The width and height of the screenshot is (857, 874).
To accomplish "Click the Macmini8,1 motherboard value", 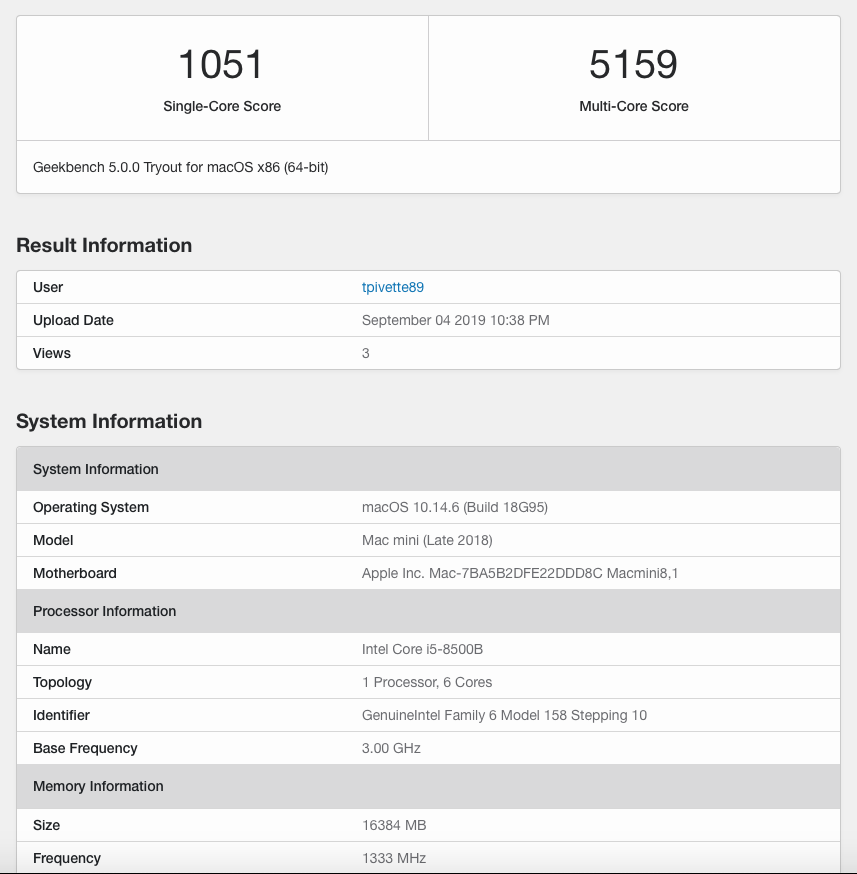I will [520, 573].
